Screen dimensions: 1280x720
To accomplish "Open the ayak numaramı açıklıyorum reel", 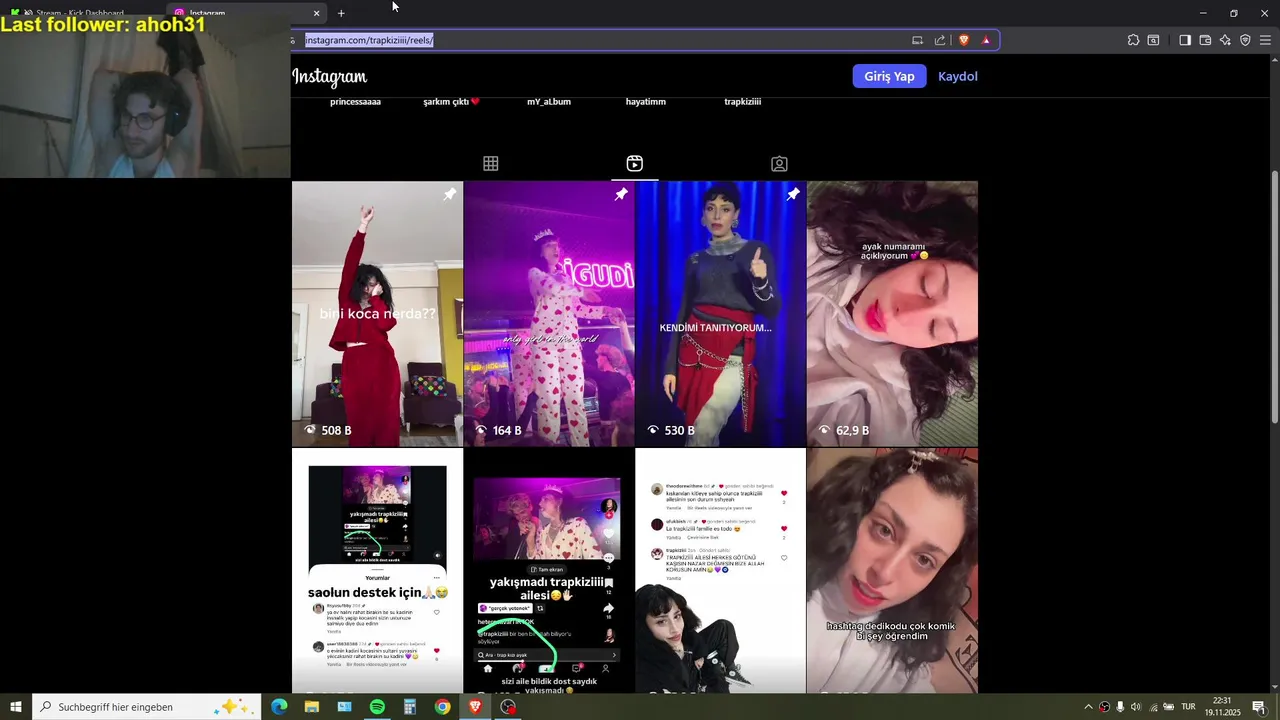I will pos(892,314).
